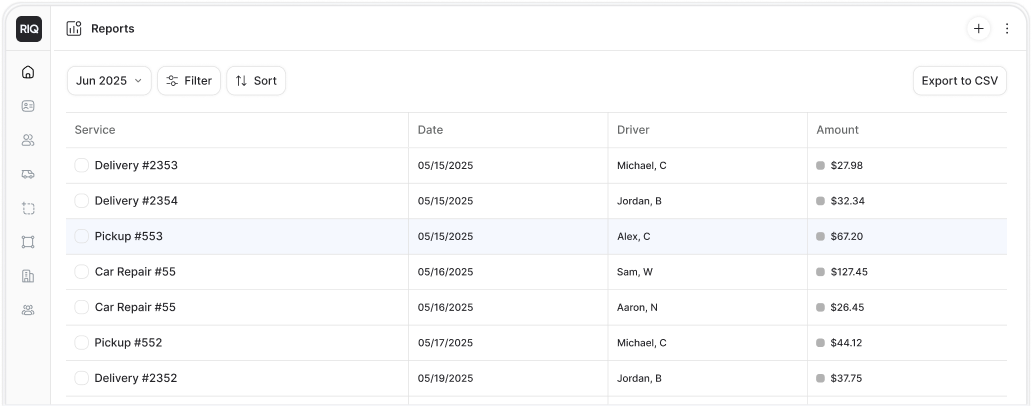Click the Export to CSV button
This screenshot has width=1032, height=406.
click(x=959, y=81)
